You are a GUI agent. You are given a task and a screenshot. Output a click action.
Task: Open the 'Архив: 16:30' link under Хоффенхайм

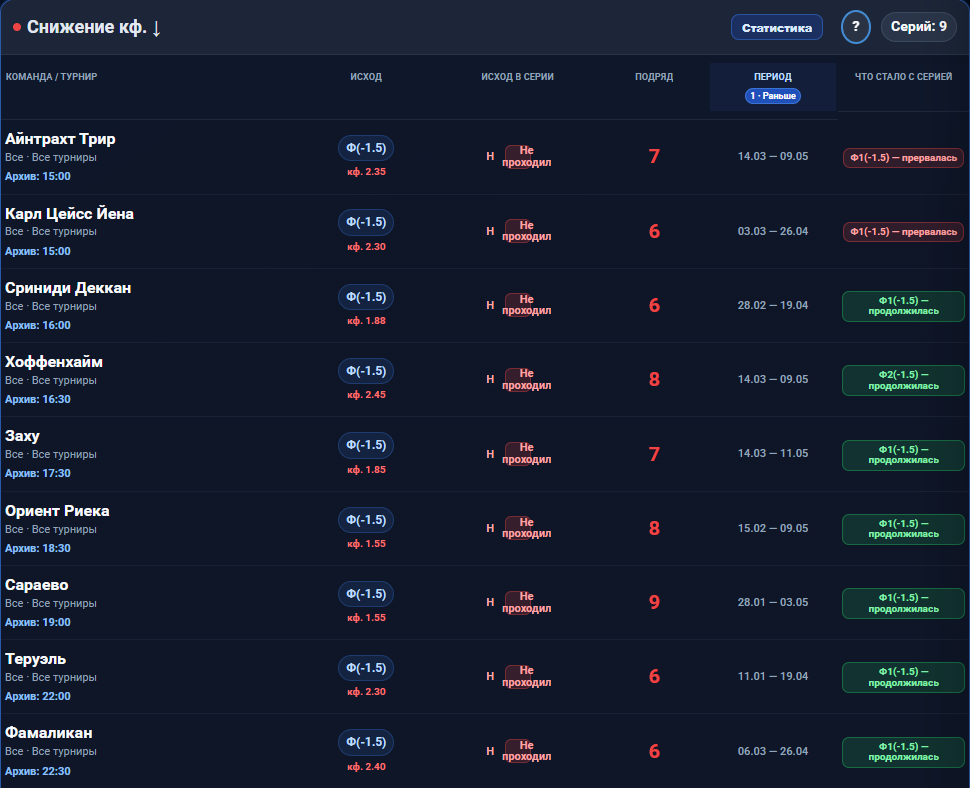(x=38, y=400)
